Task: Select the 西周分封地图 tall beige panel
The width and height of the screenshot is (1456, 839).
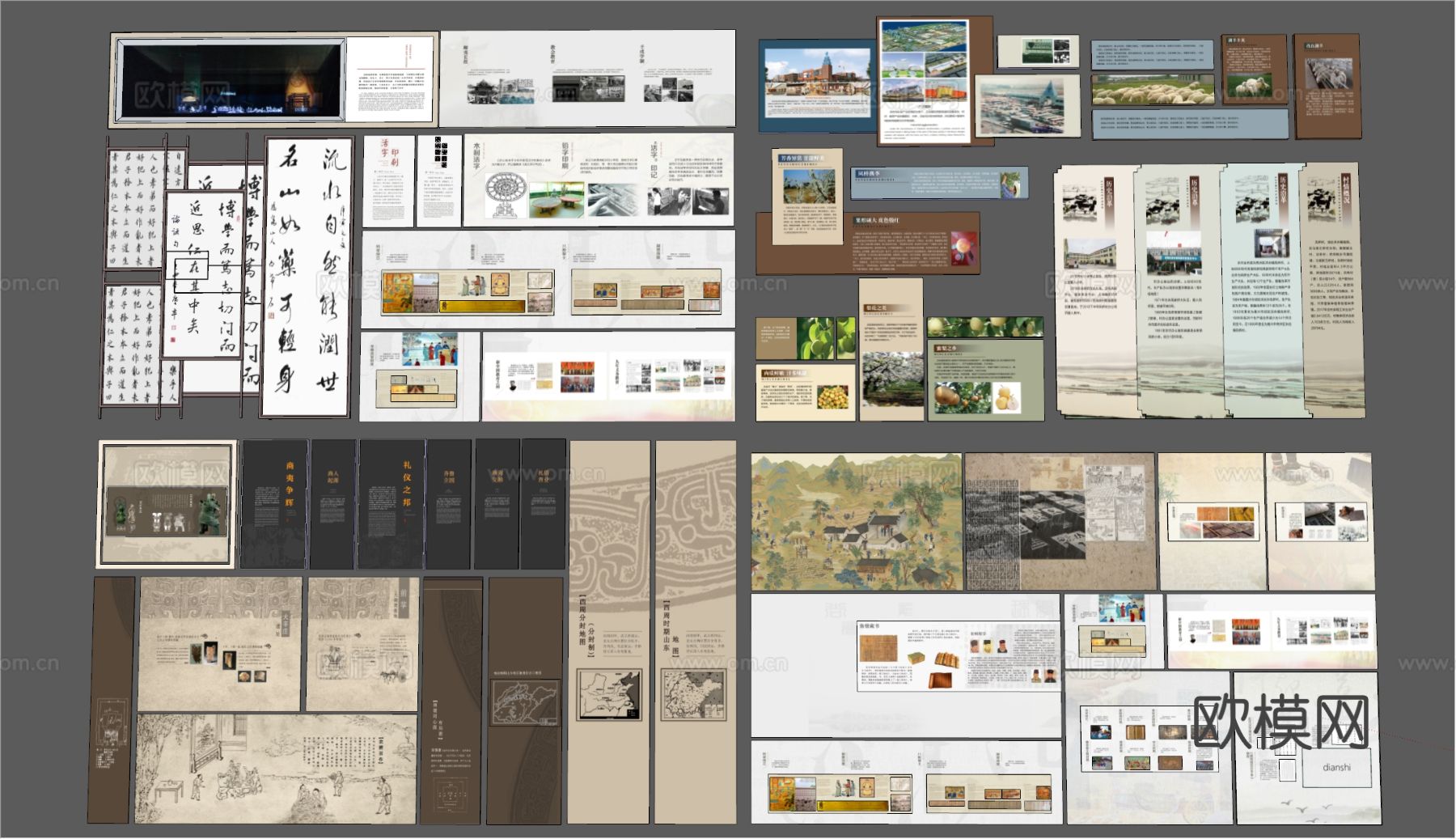Action: click(x=609, y=632)
